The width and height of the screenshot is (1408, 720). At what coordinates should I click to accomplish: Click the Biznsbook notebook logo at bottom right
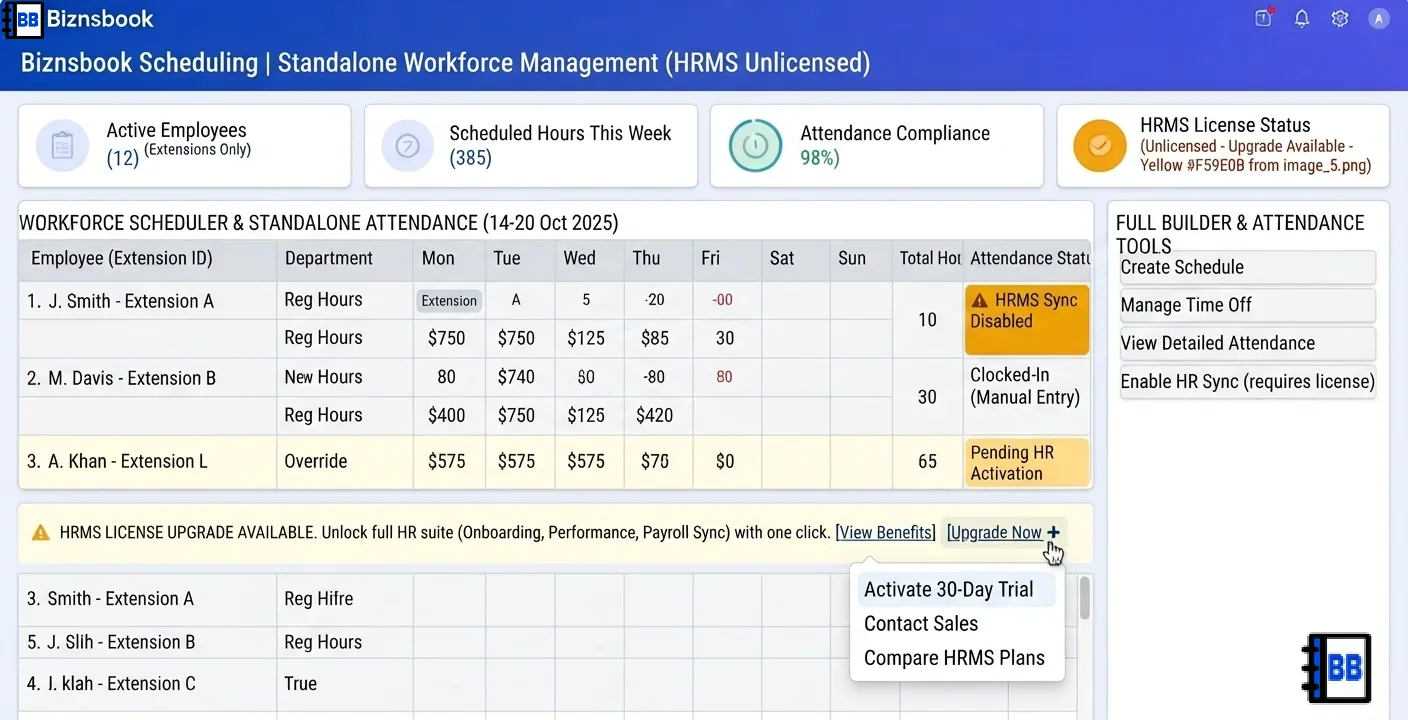point(1337,668)
